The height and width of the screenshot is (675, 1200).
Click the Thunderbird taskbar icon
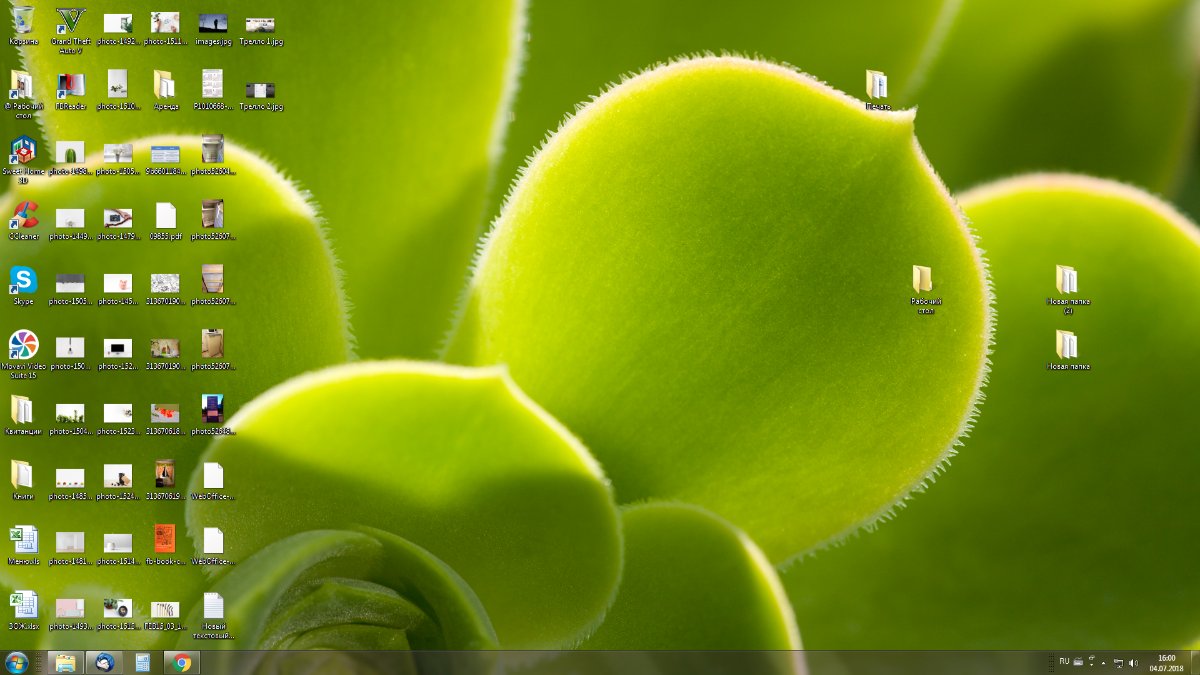coord(103,662)
